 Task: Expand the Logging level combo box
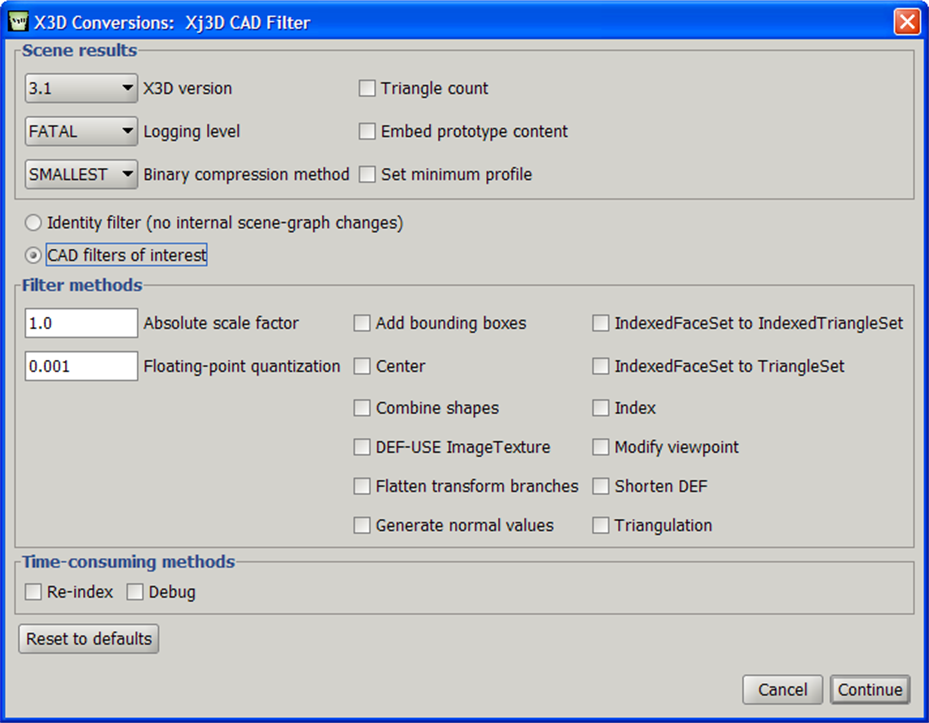[x=81, y=131]
